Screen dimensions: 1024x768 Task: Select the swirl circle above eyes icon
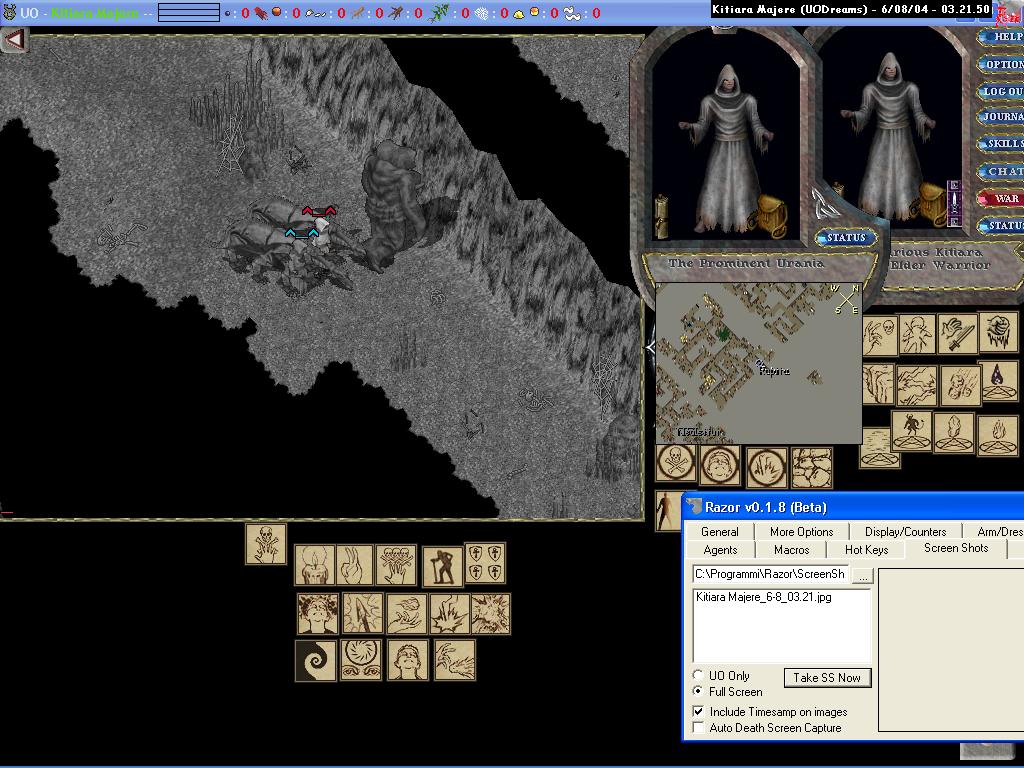[x=360, y=660]
